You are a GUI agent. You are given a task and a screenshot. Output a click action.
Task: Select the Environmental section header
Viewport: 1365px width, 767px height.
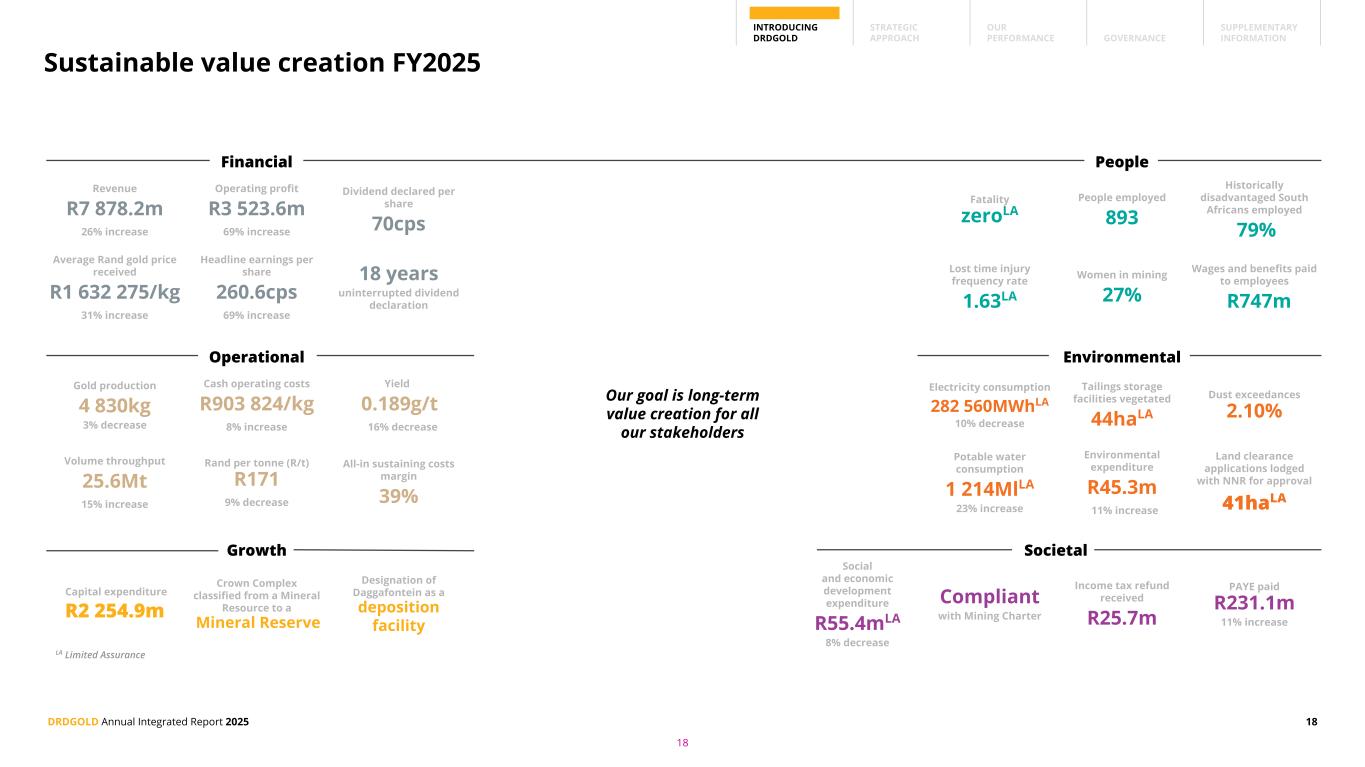pos(1121,357)
